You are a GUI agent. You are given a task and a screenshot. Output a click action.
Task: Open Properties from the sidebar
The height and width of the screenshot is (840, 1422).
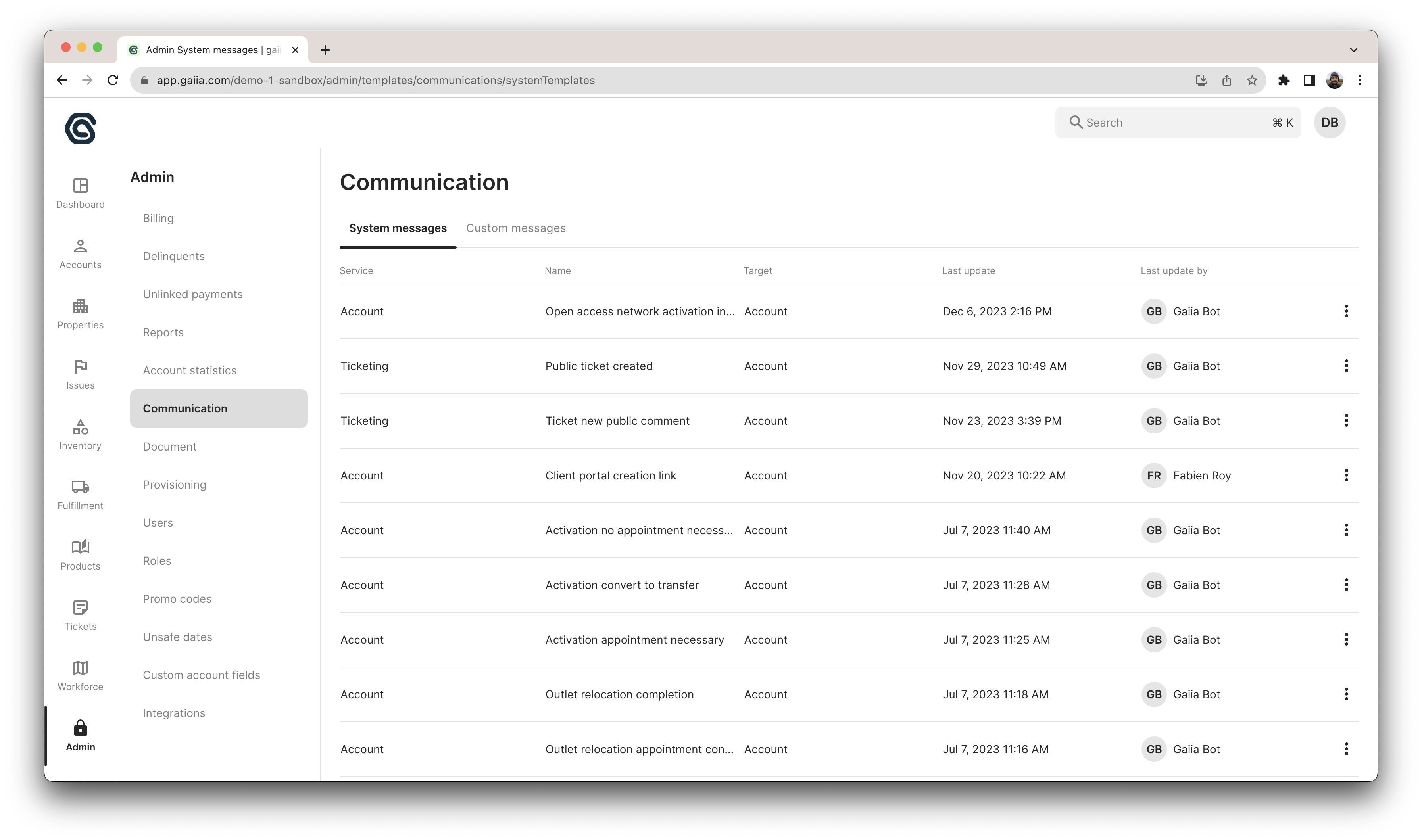(81, 314)
